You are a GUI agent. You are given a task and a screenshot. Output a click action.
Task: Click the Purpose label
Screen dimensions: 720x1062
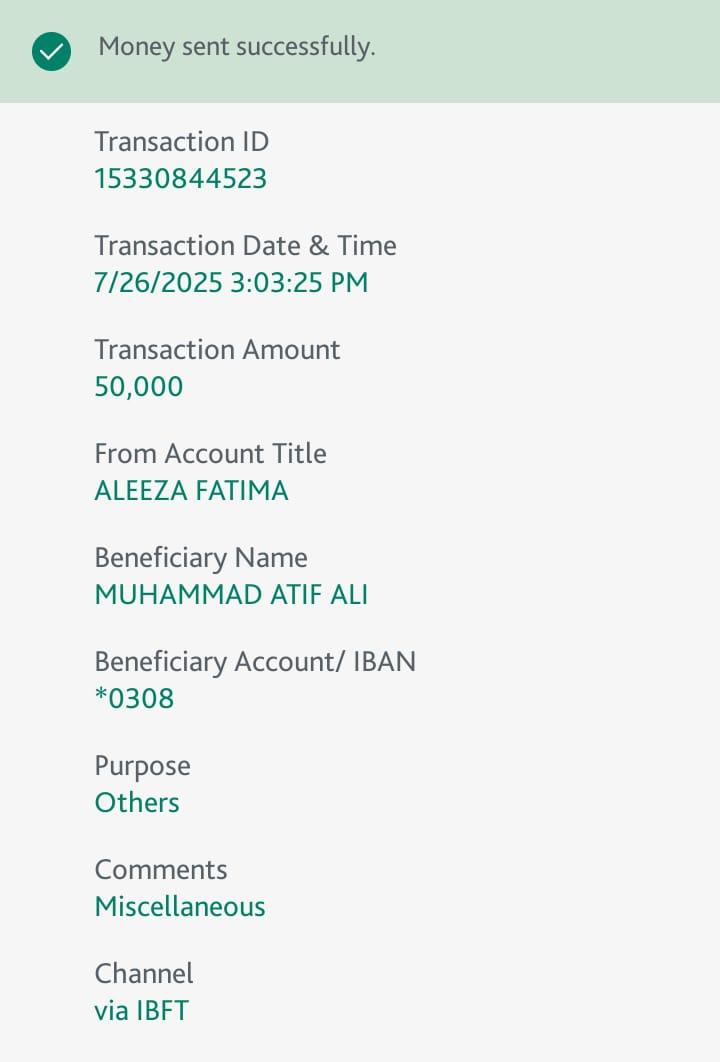pyautogui.click(x=142, y=766)
